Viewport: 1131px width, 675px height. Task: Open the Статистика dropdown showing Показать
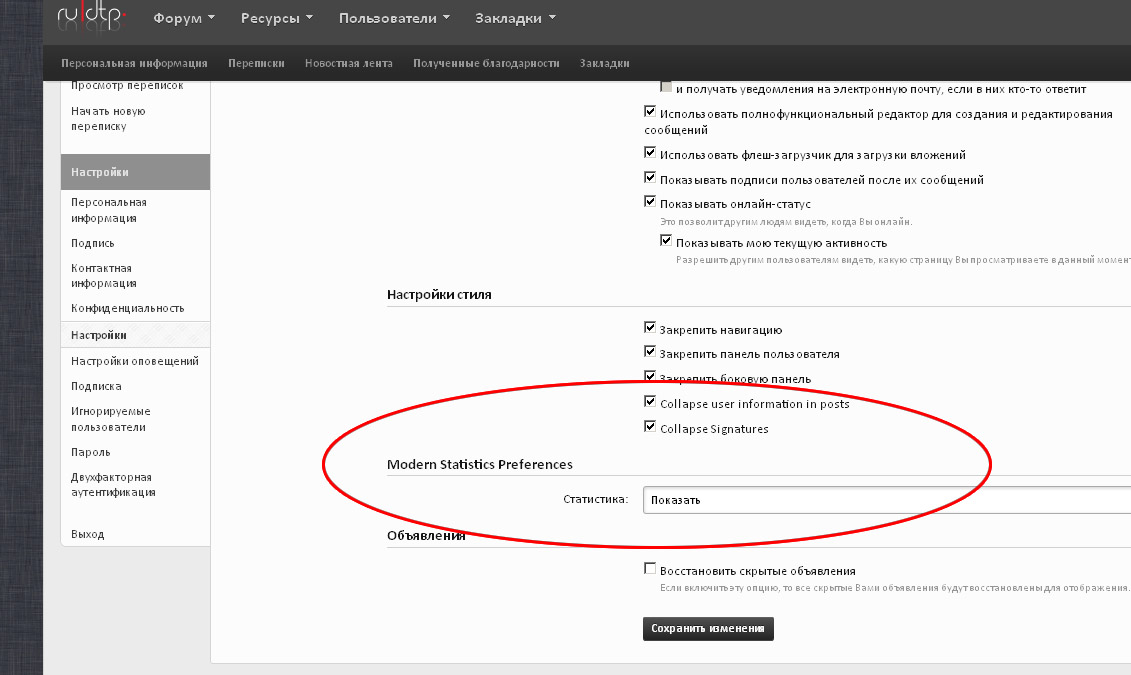(886, 500)
